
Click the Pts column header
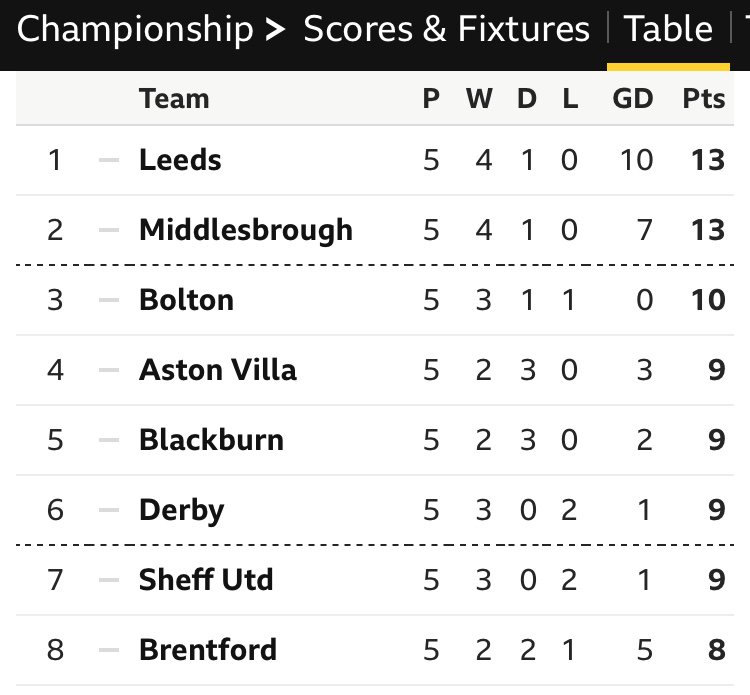coord(704,99)
